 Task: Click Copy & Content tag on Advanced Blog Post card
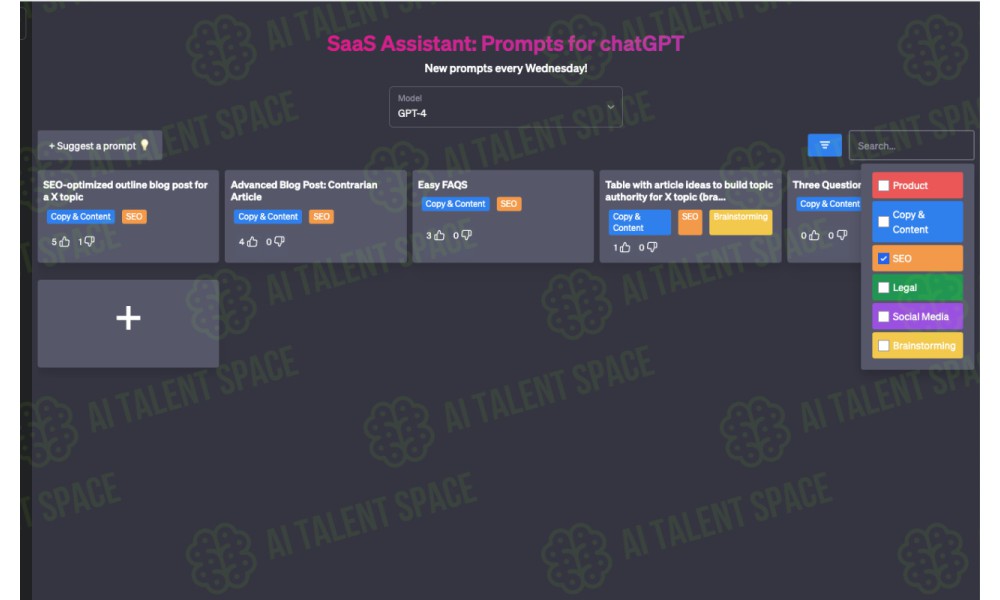[268, 217]
